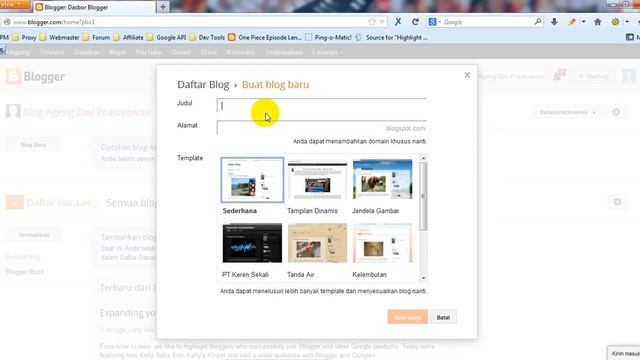This screenshot has width=640, height=360.
Task: Click Terjemahan in Google bar
Action: tap(284, 52)
